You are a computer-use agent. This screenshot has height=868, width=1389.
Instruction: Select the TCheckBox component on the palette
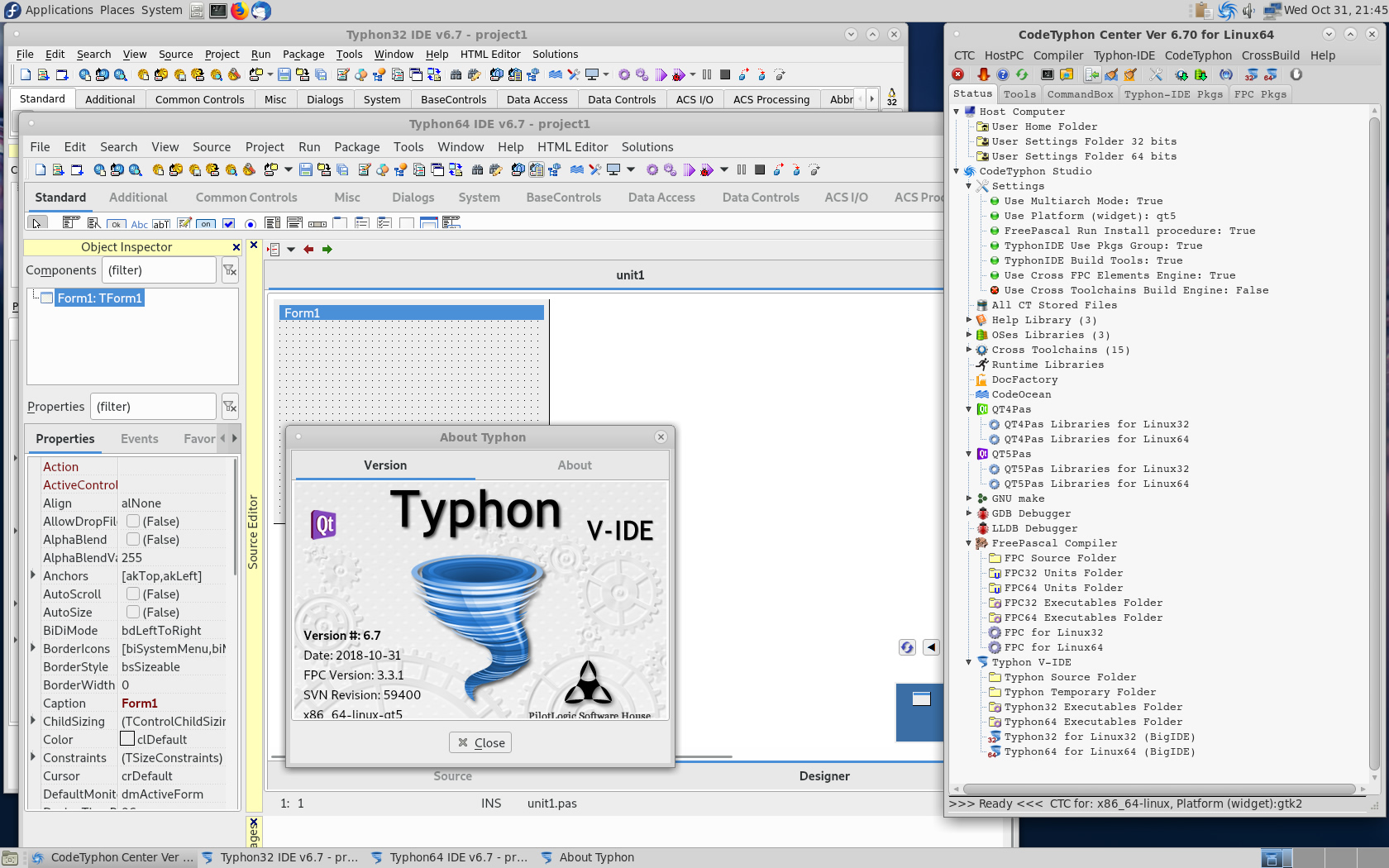(x=229, y=223)
